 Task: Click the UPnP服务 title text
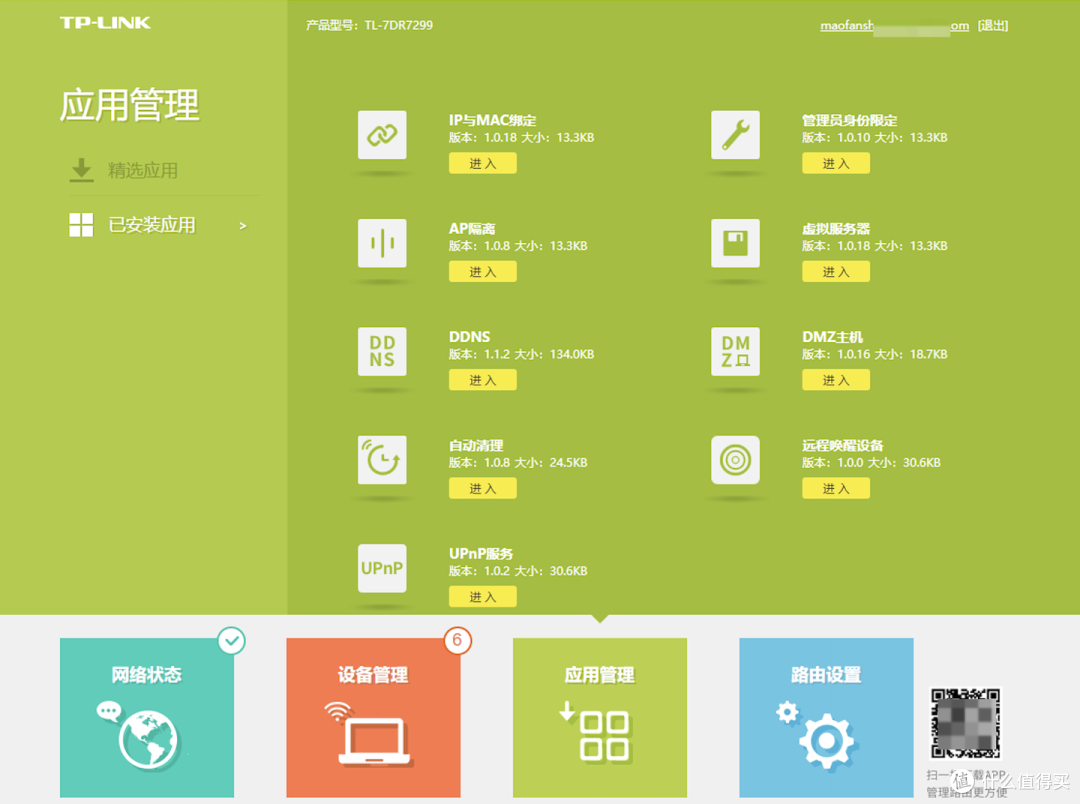[x=481, y=553]
